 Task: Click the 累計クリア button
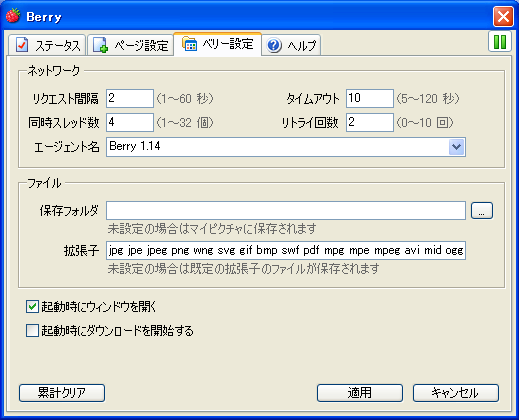62,393
